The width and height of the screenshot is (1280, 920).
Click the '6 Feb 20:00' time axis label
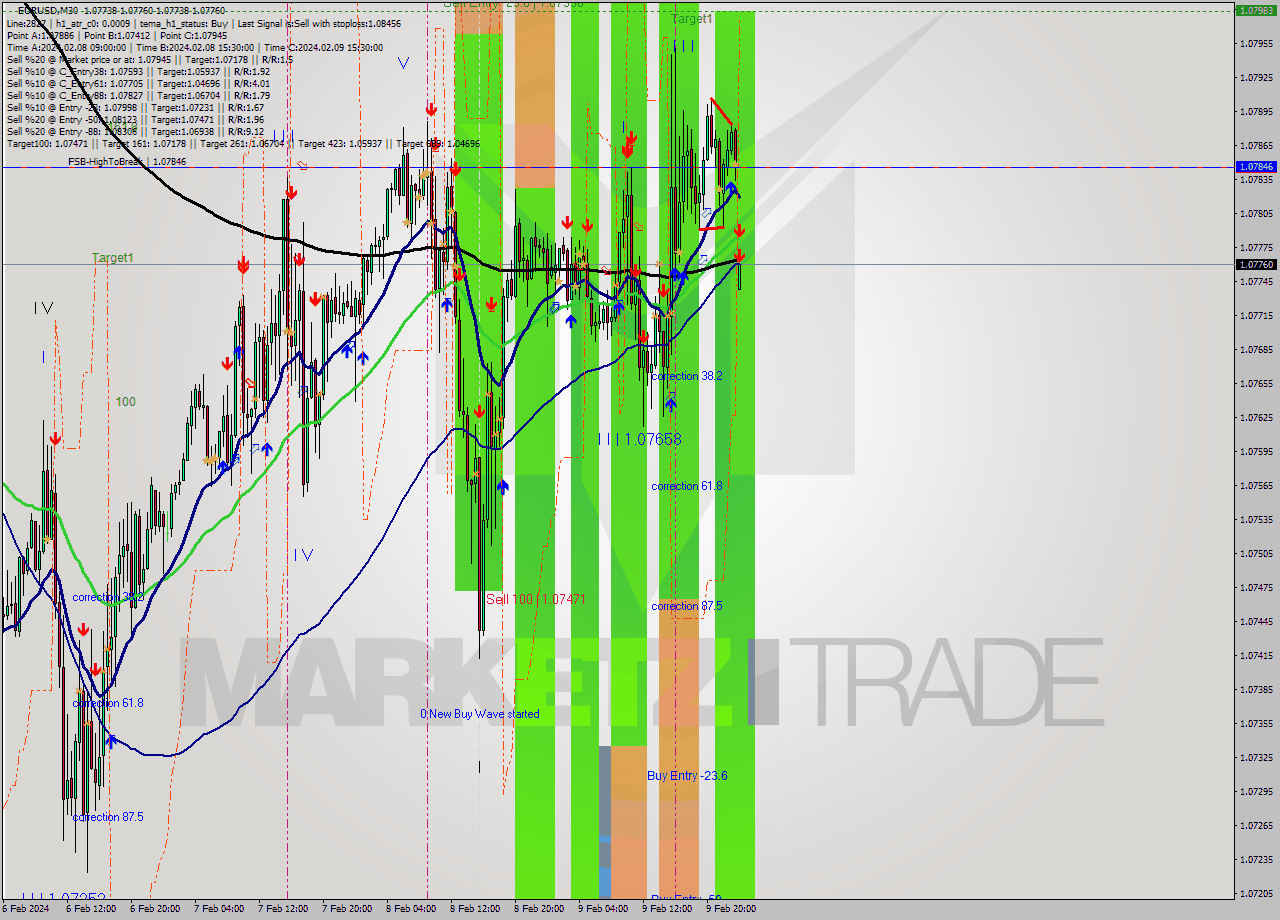click(155, 909)
